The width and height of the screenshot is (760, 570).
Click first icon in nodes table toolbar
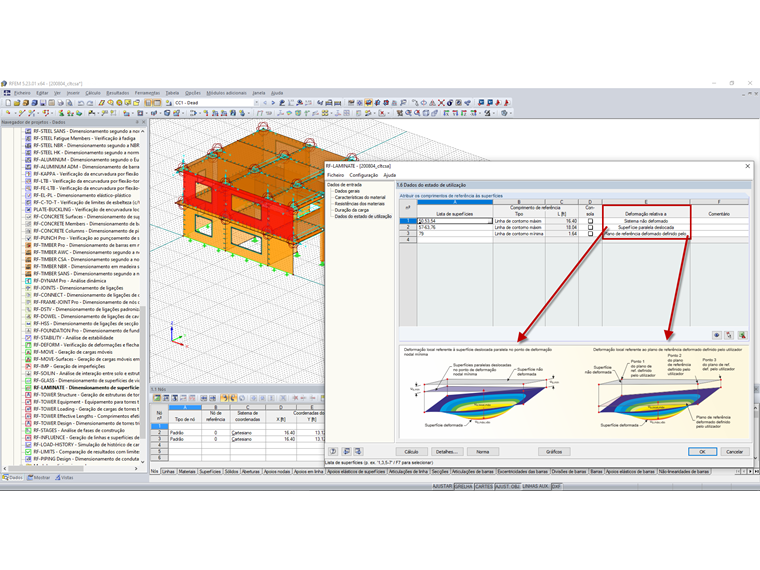(157, 398)
